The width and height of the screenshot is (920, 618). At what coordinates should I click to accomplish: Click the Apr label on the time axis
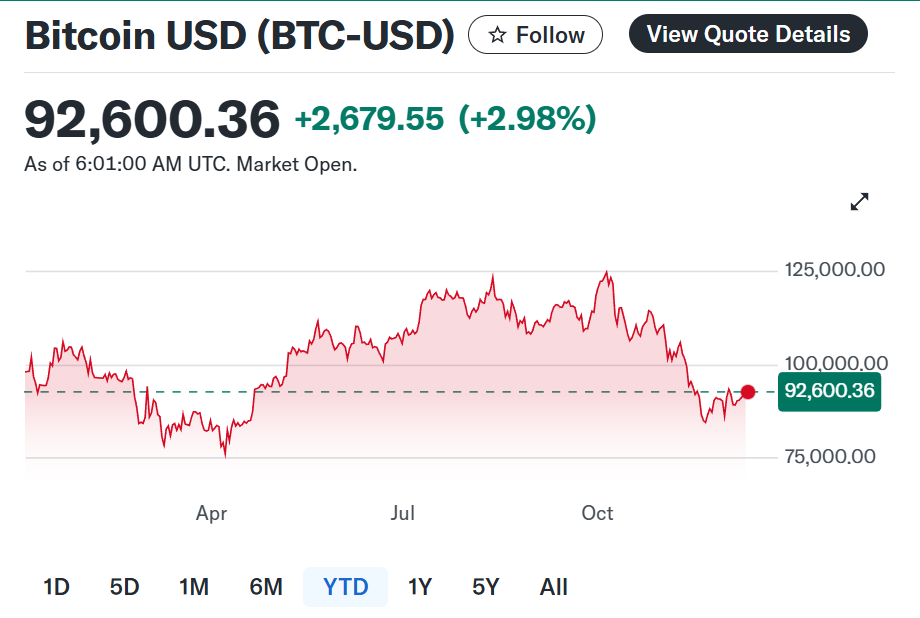click(x=211, y=513)
